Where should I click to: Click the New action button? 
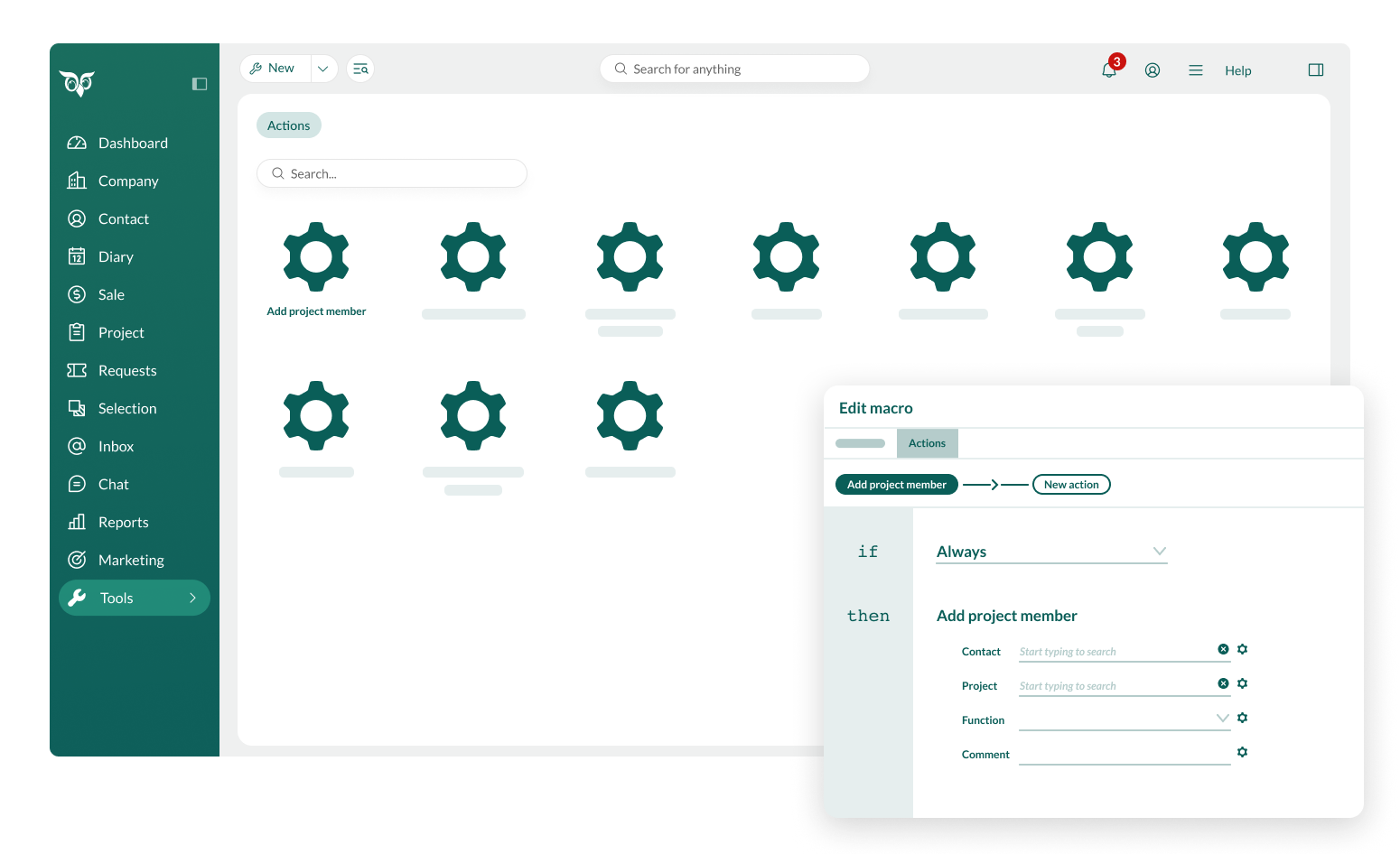1071,484
